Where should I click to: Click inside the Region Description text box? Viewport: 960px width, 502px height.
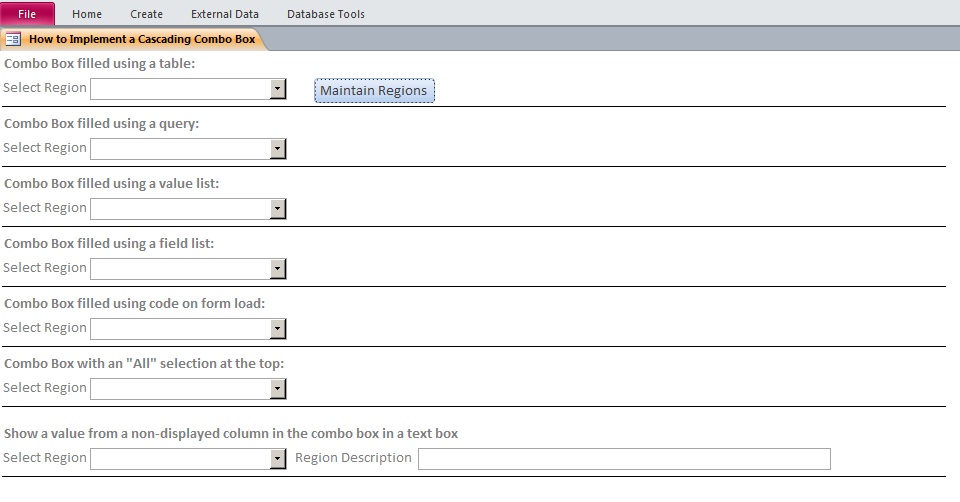(624, 459)
